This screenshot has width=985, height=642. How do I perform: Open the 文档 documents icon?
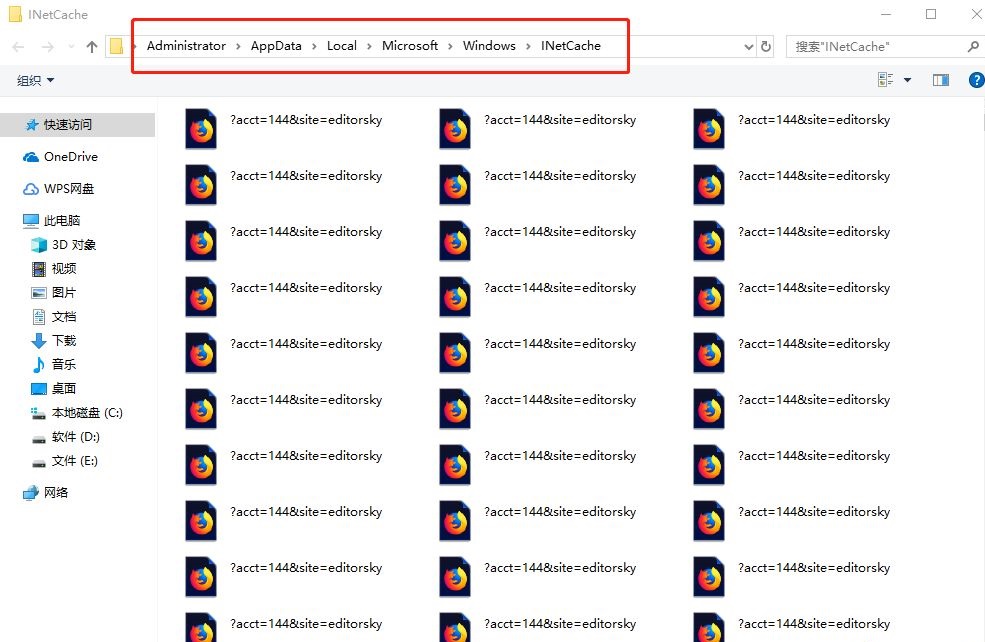click(x=39, y=317)
